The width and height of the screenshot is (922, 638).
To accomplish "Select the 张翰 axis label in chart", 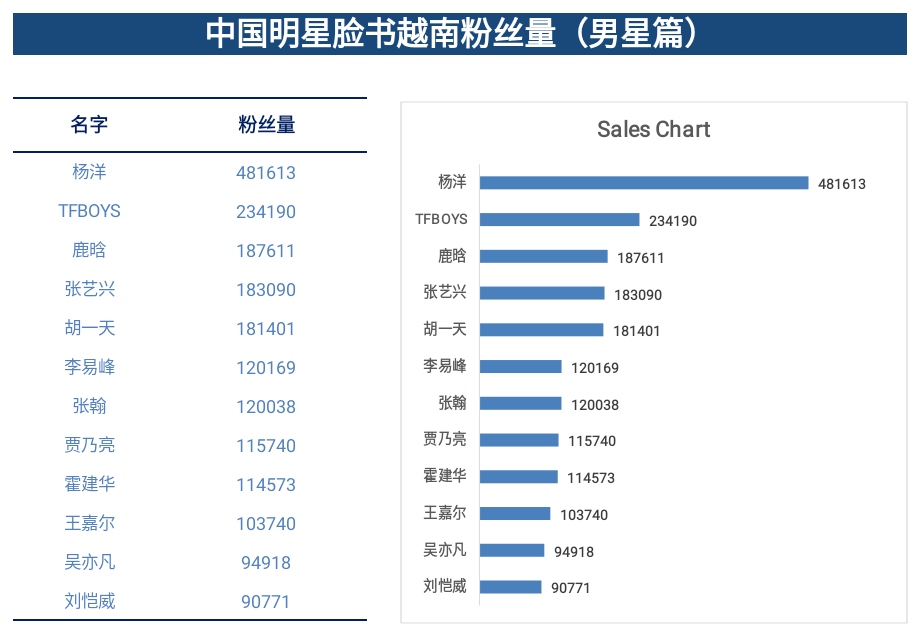I will pyautogui.click(x=452, y=404).
